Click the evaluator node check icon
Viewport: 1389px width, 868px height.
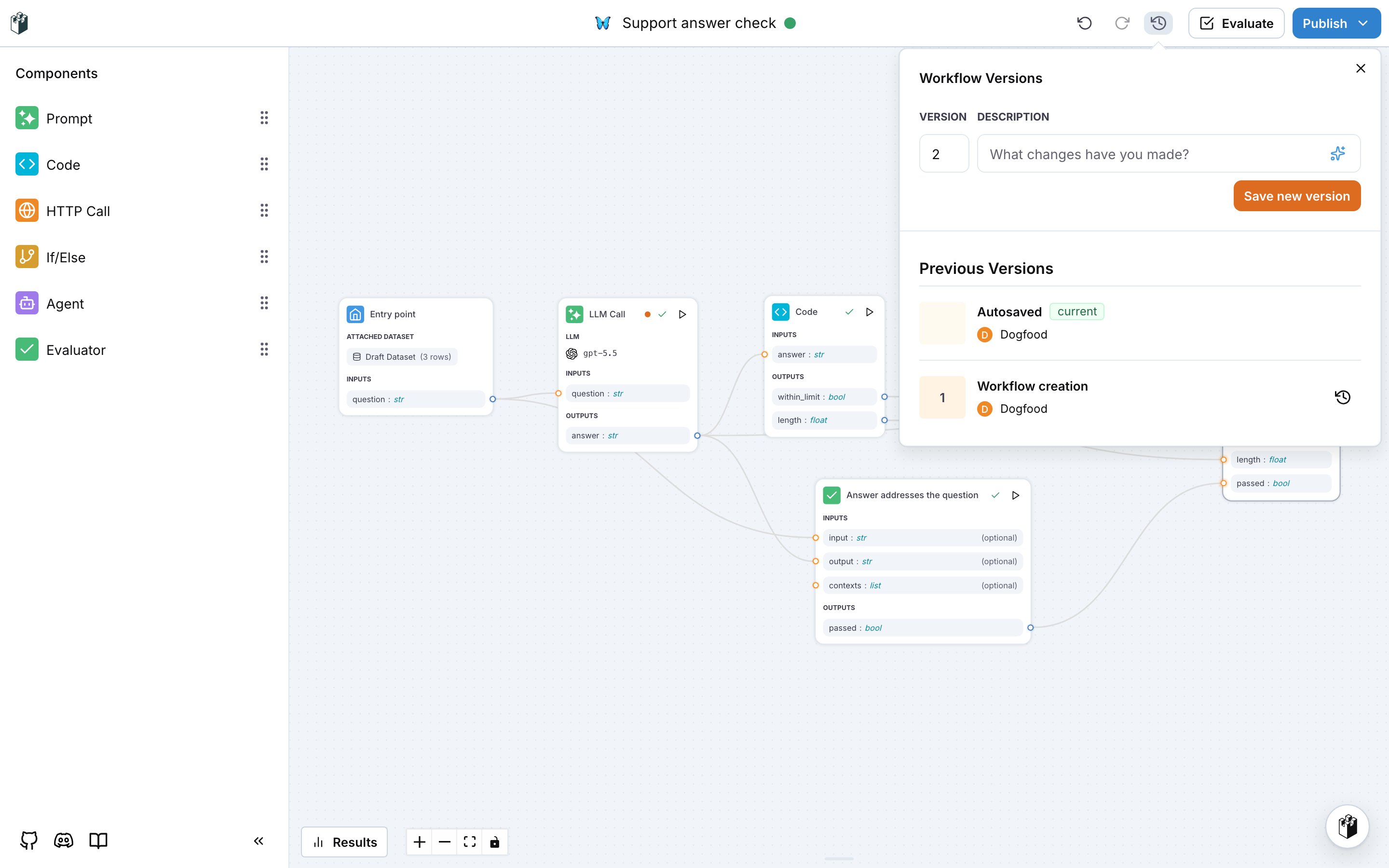[831, 495]
